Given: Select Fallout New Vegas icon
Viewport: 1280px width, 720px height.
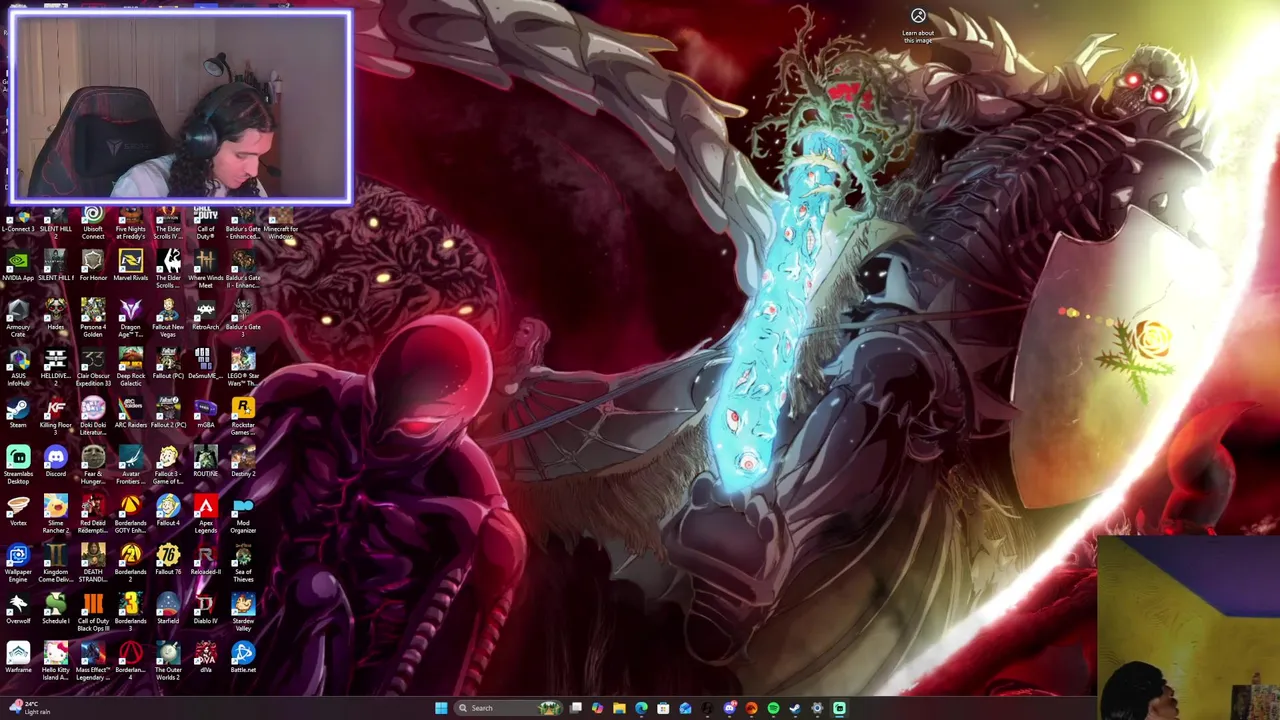Looking at the screenshot, I should 168,319.
